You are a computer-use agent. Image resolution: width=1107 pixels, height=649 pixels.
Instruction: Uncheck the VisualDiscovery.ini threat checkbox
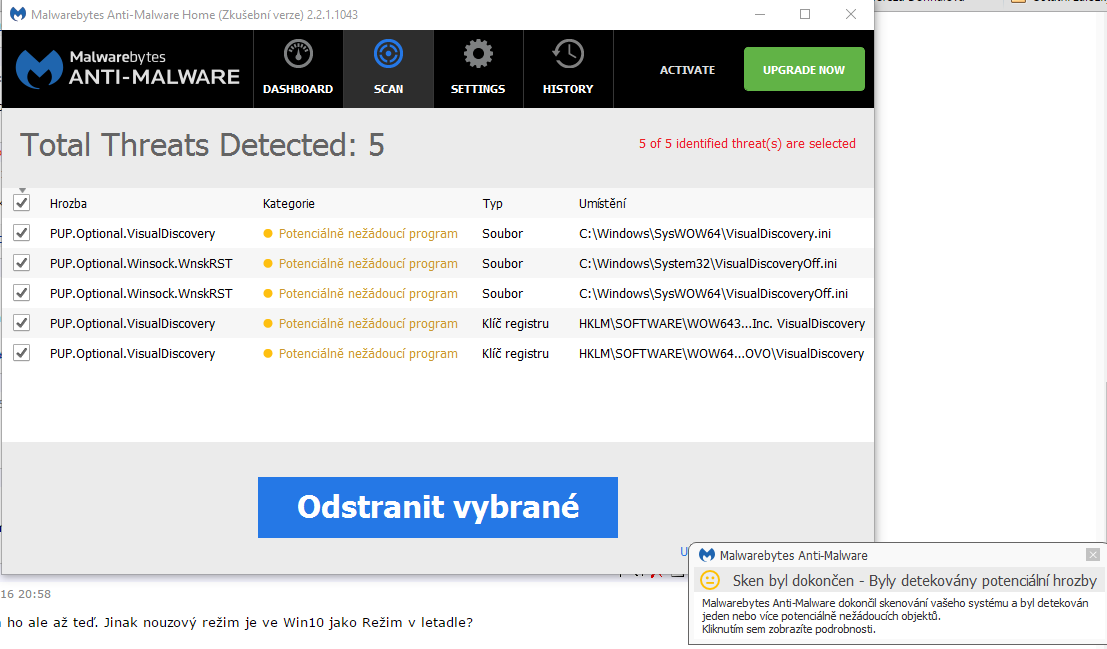(x=22, y=233)
